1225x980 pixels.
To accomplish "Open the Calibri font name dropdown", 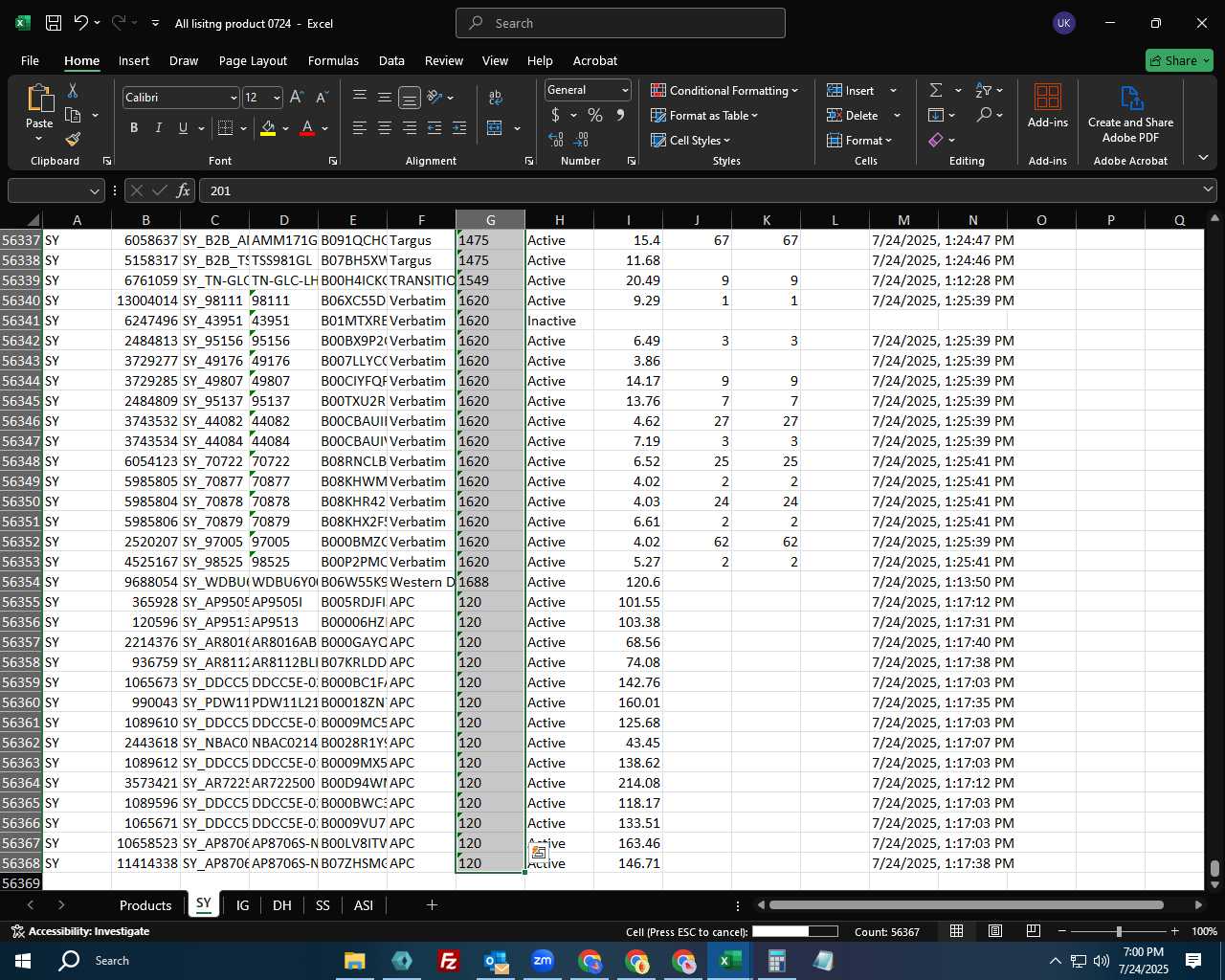I will coord(234,98).
